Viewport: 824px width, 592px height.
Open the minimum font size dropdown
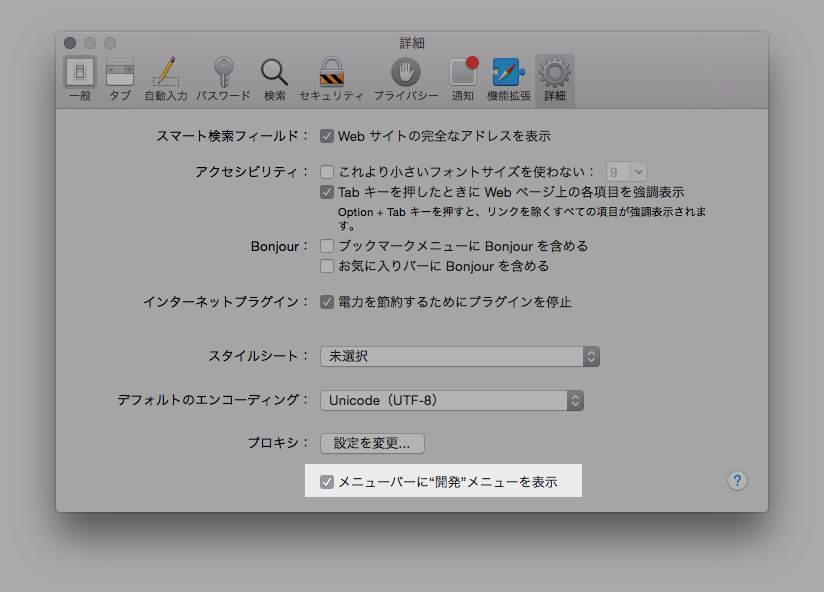[x=625, y=171]
